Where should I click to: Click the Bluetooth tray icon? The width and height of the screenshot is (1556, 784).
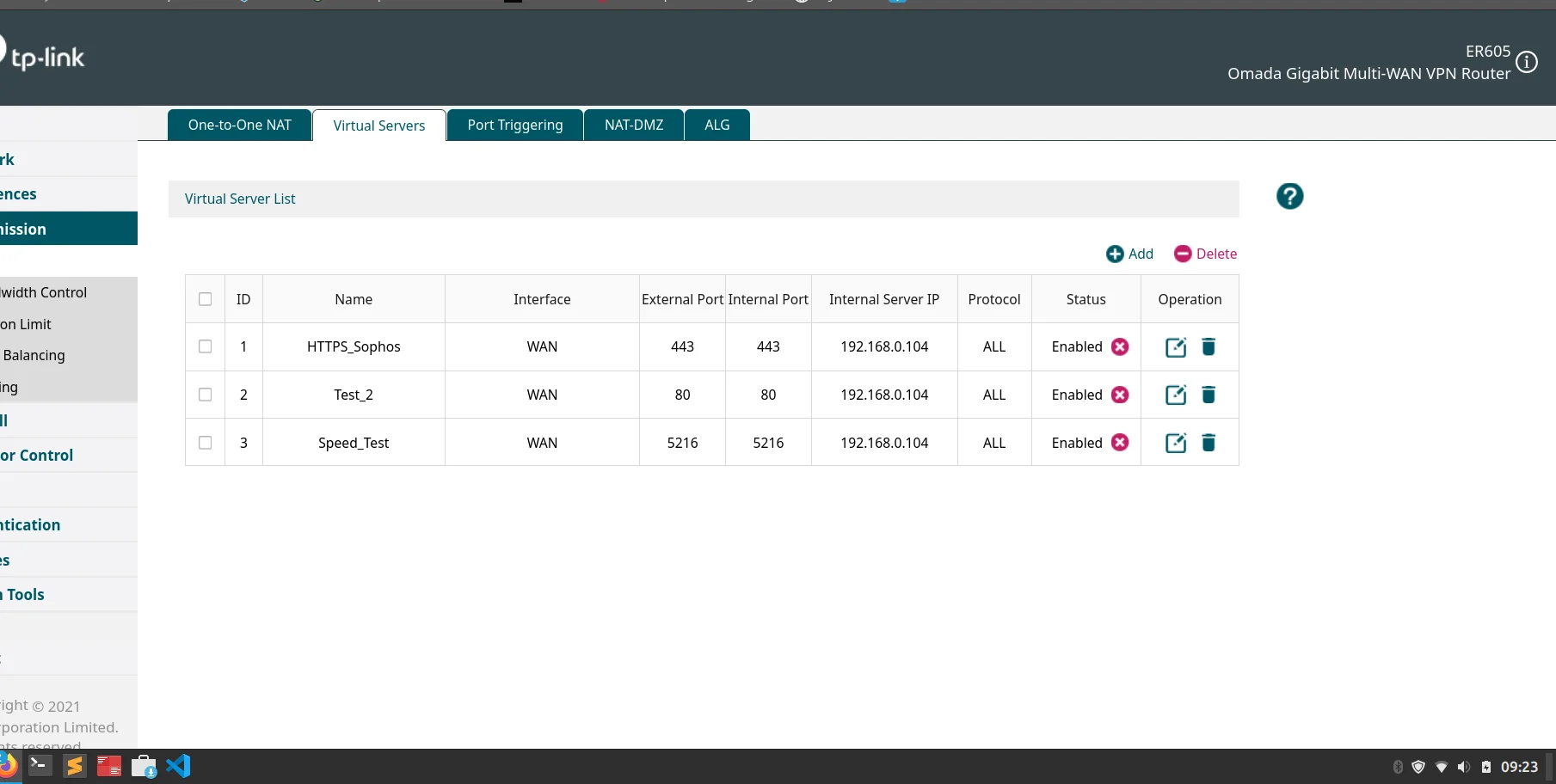[x=1398, y=767]
